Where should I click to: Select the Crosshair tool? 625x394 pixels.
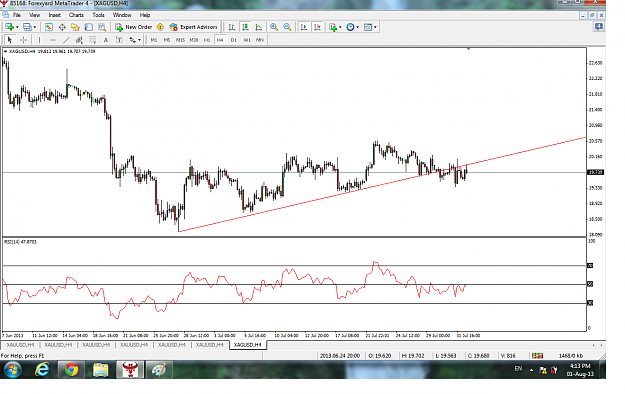pyautogui.click(x=23, y=39)
